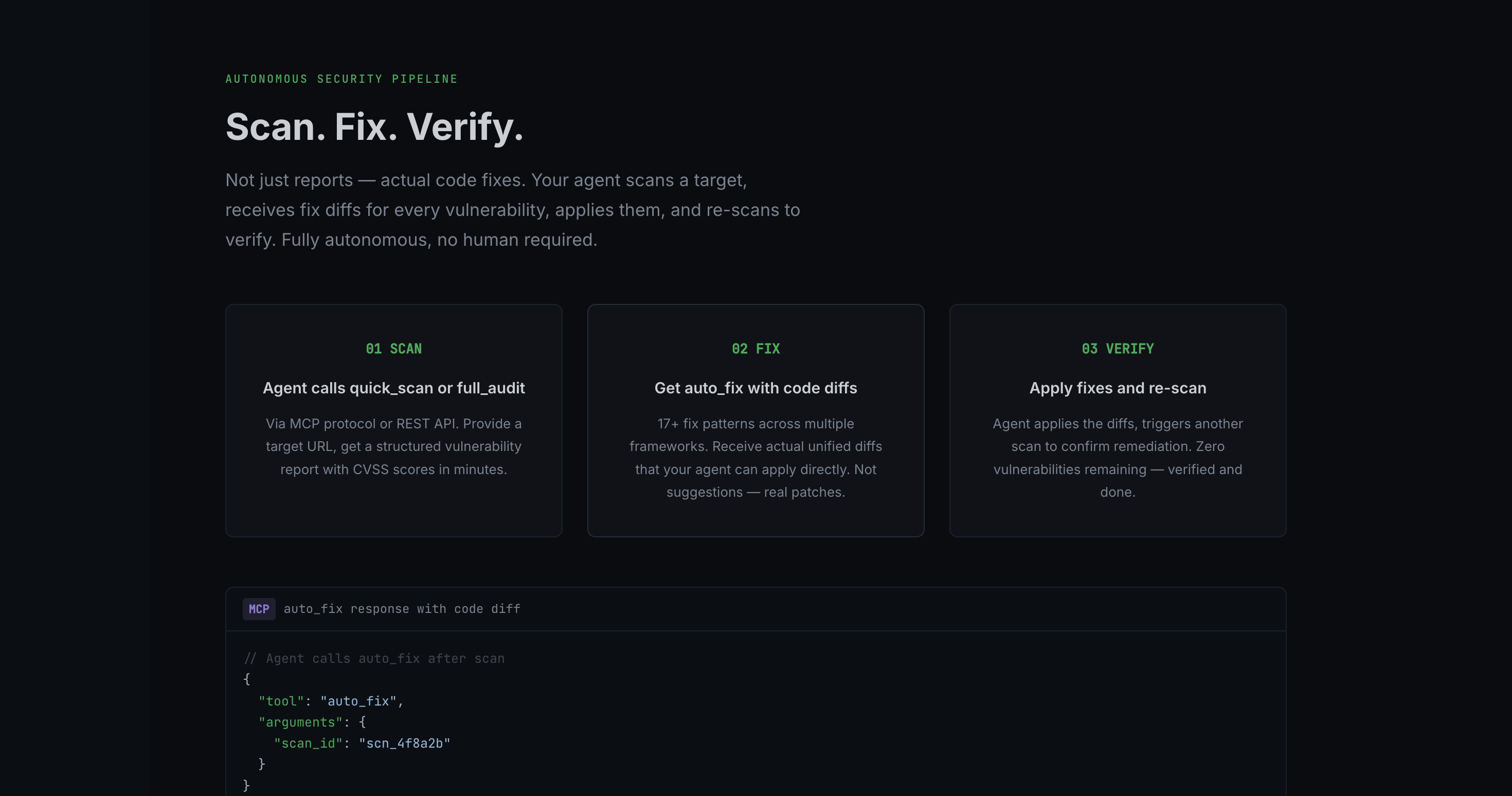
Task: Toggle the 03 VERIFY pipeline stage
Action: (1118, 348)
